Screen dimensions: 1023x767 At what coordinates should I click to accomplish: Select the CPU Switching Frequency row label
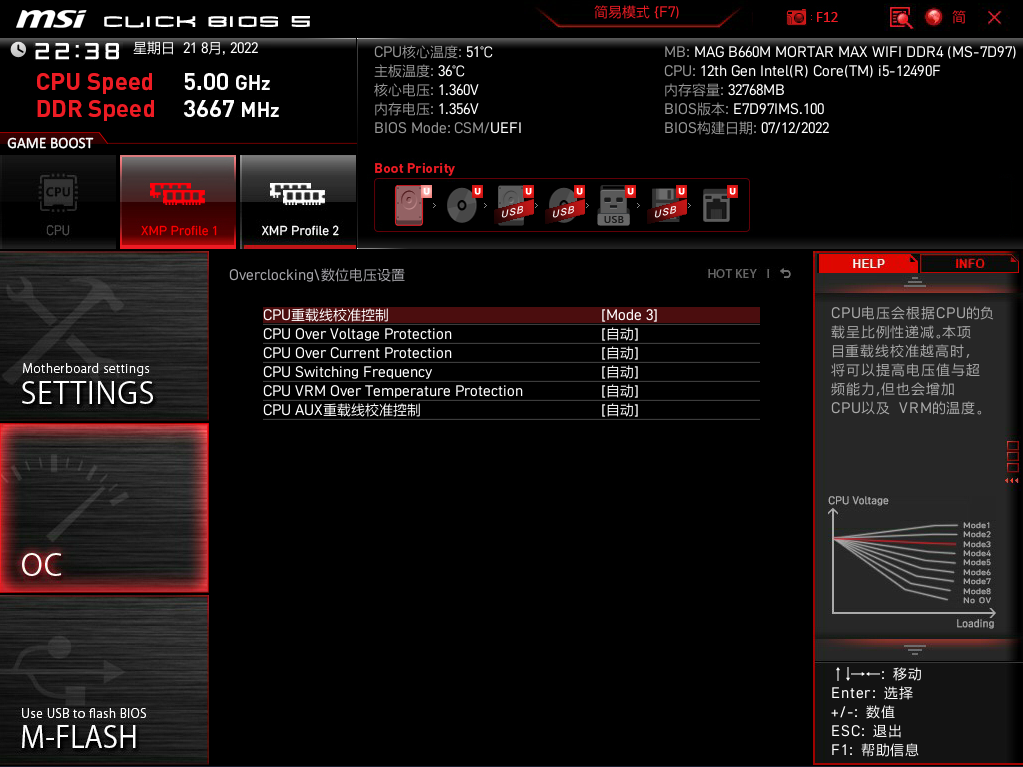348,372
